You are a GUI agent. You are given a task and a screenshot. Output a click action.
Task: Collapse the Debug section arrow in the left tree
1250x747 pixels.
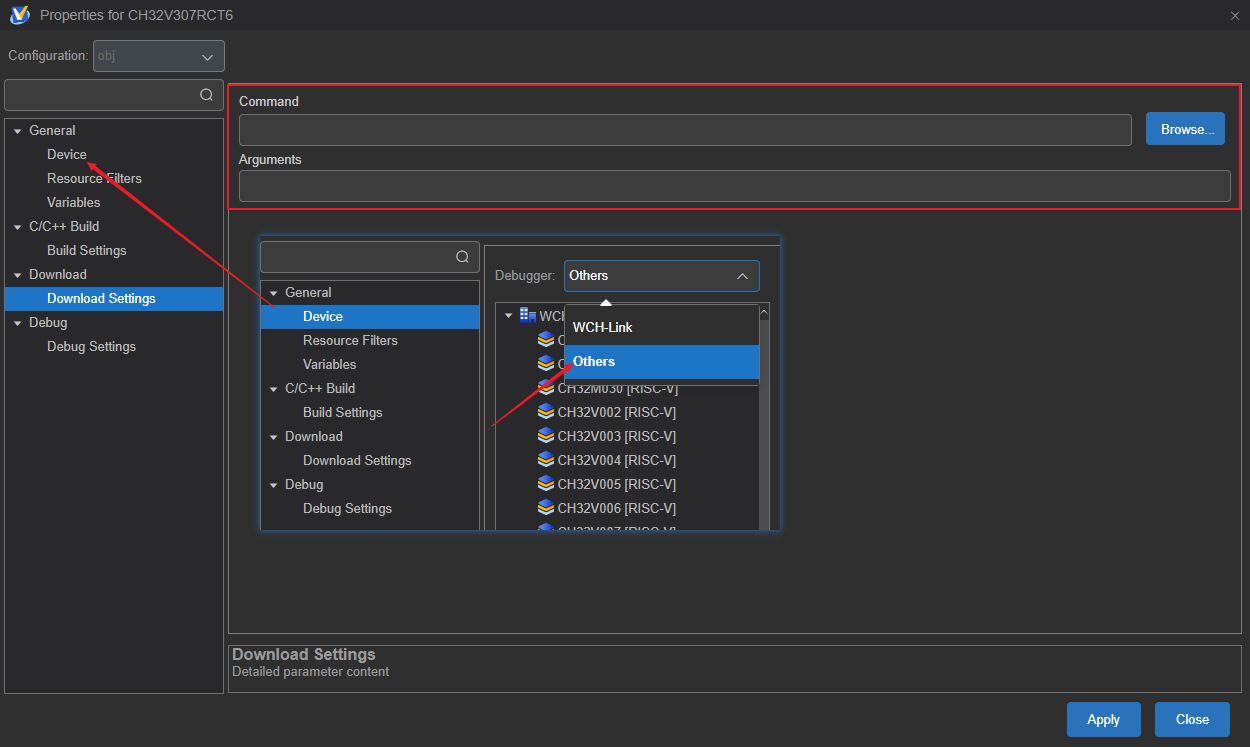pyautogui.click(x=17, y=323)
